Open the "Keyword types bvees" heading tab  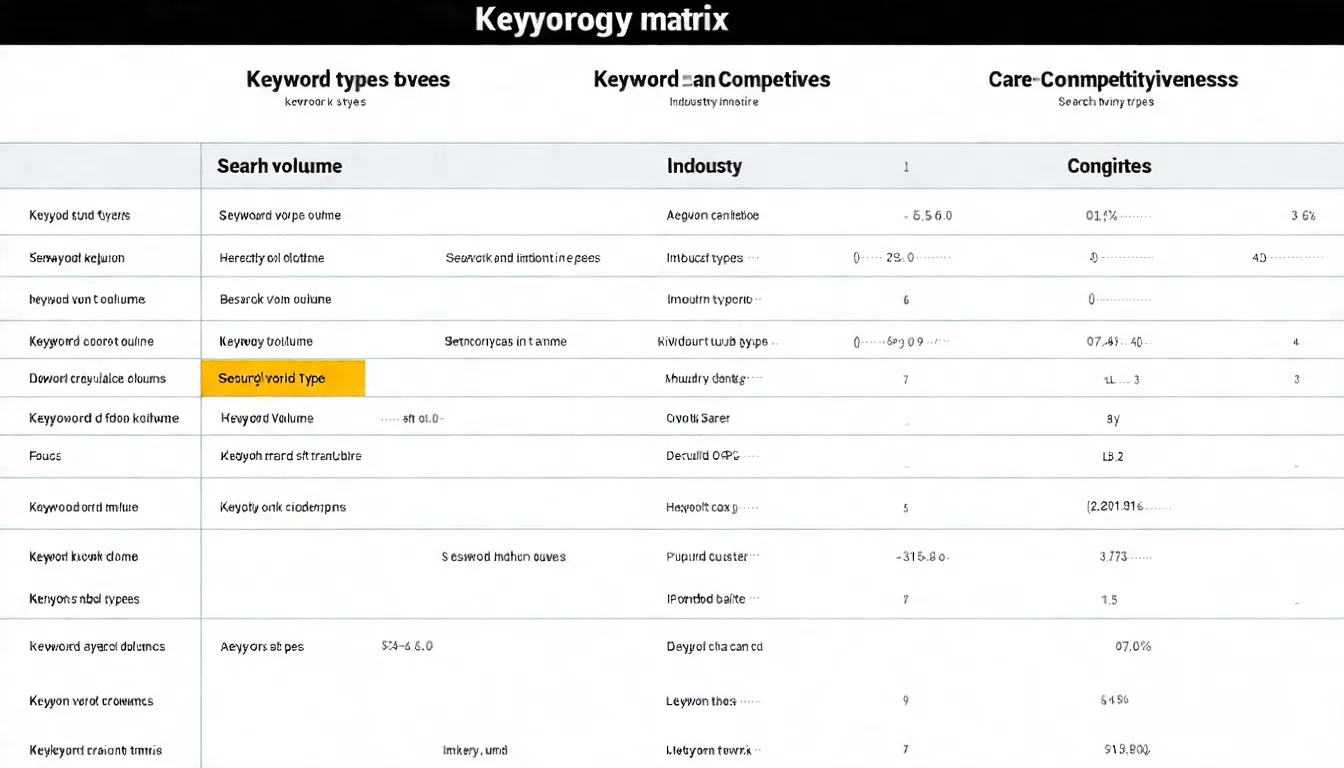(x=348, y=80)
